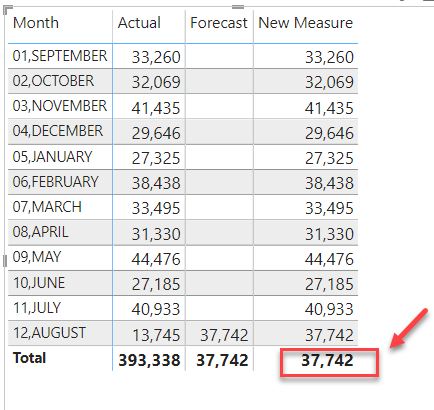Image resolution: width=434 pixels, height=410 pixels.
Task: Click the 11,JULY row label
Action: point(37,308)
